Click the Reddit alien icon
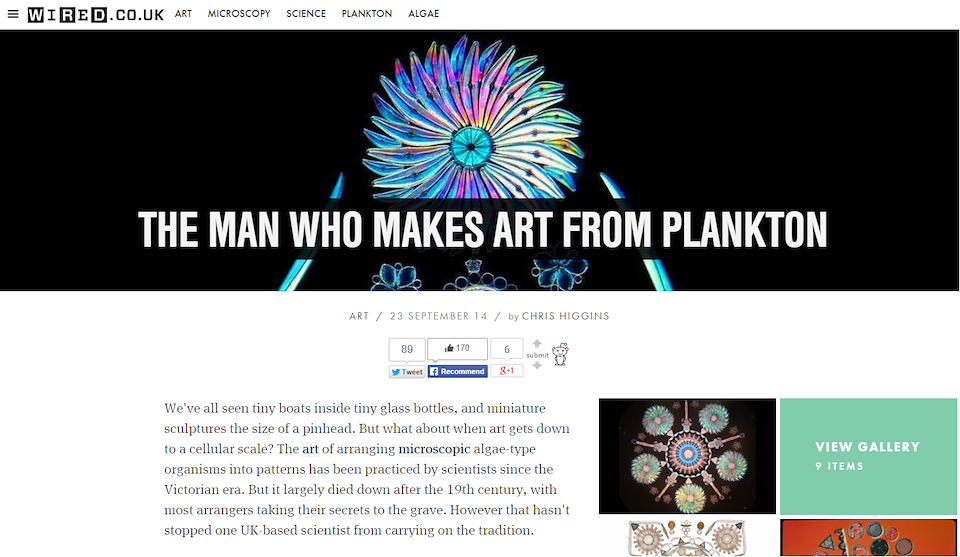Image resolution: width=960 pixels, height=557 pixels. pos(561,354)
